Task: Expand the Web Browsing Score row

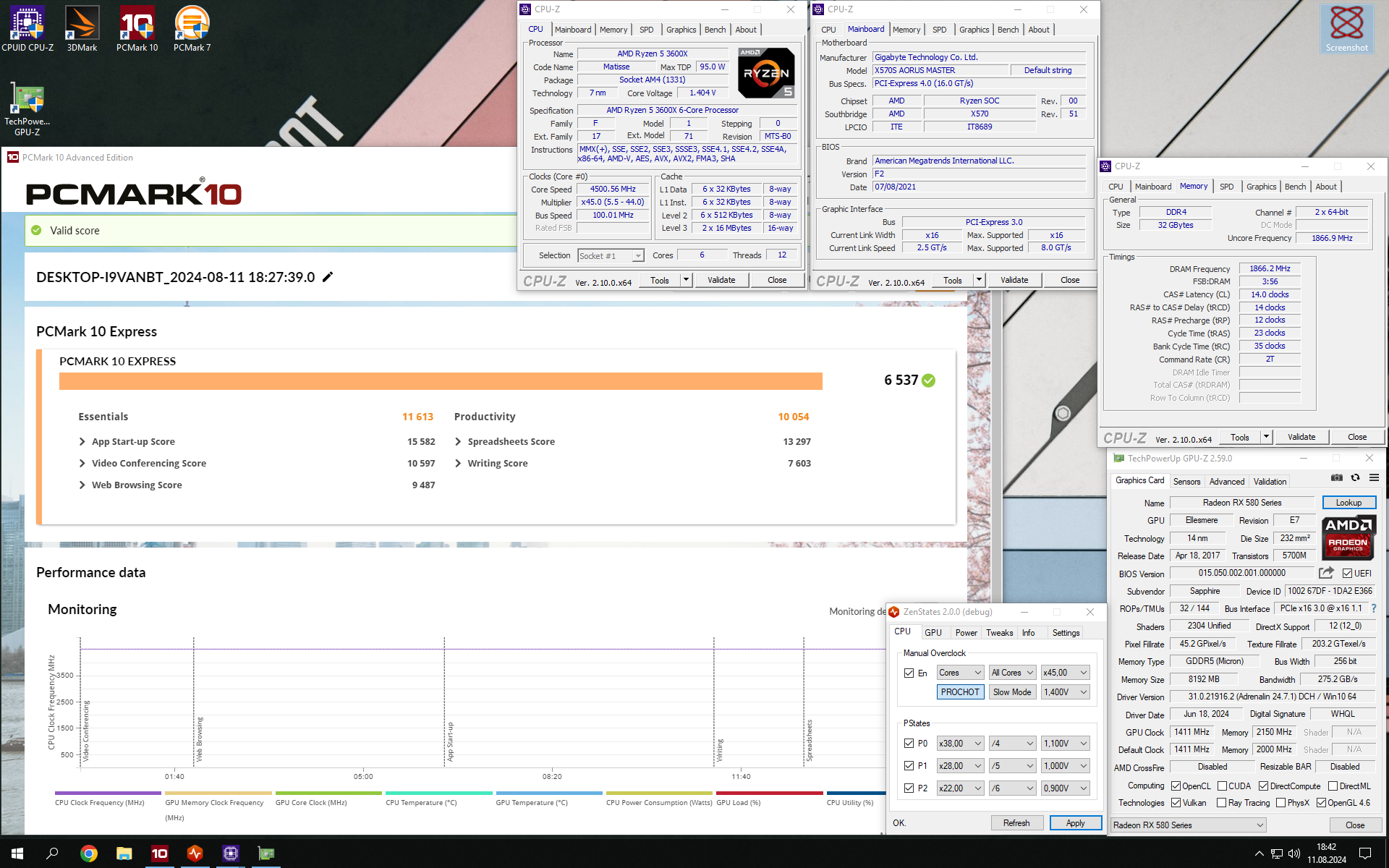Action: coord(82,485)
